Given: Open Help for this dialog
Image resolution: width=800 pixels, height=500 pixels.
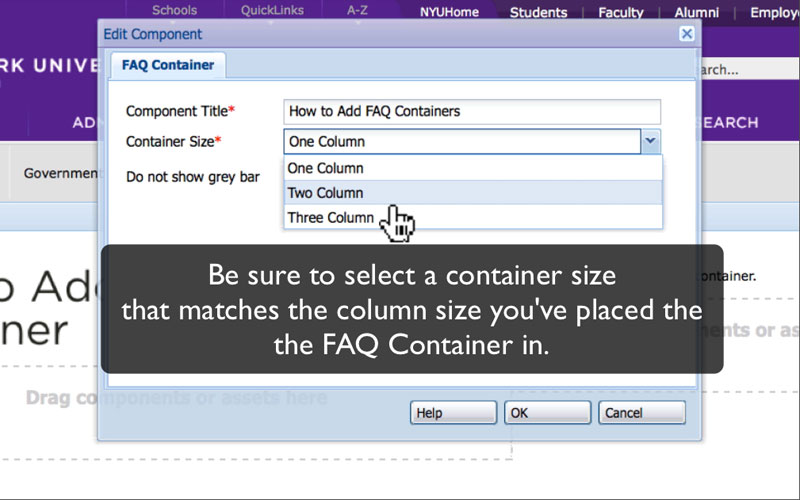Looking at the screenshot, I should click(x=452, y=413).
